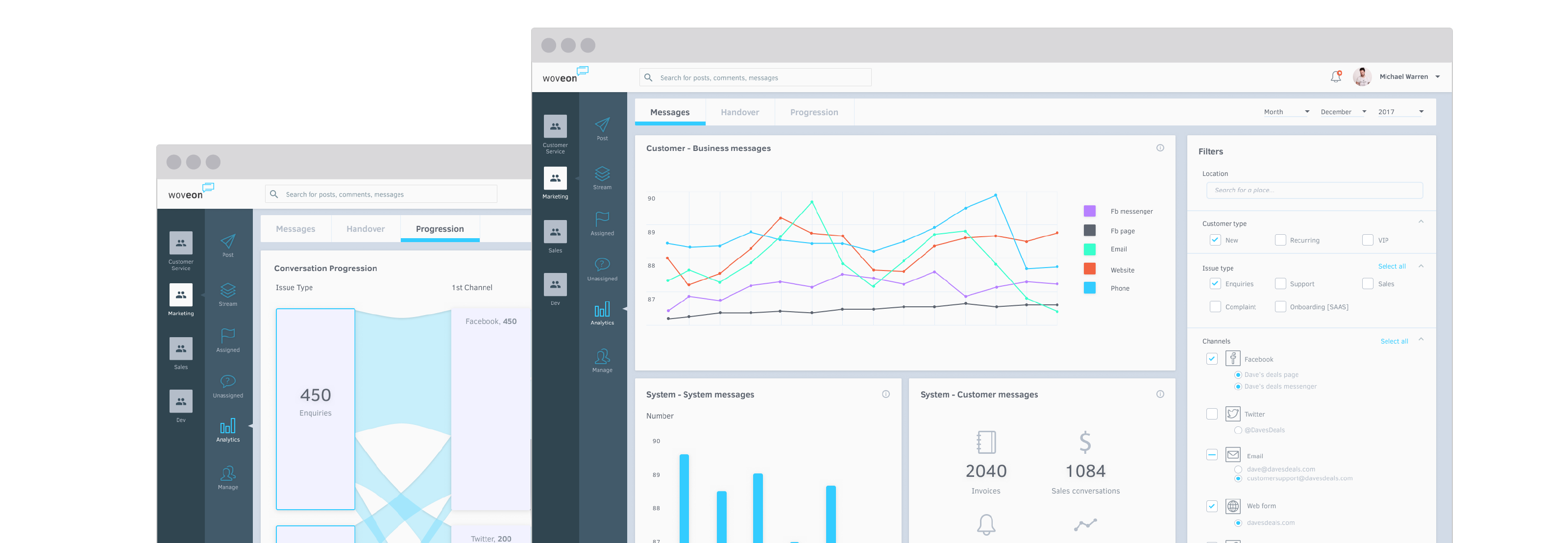1568x543 pixels.
Task: Switch to Messages tab in back window
Action: (295, 229)
